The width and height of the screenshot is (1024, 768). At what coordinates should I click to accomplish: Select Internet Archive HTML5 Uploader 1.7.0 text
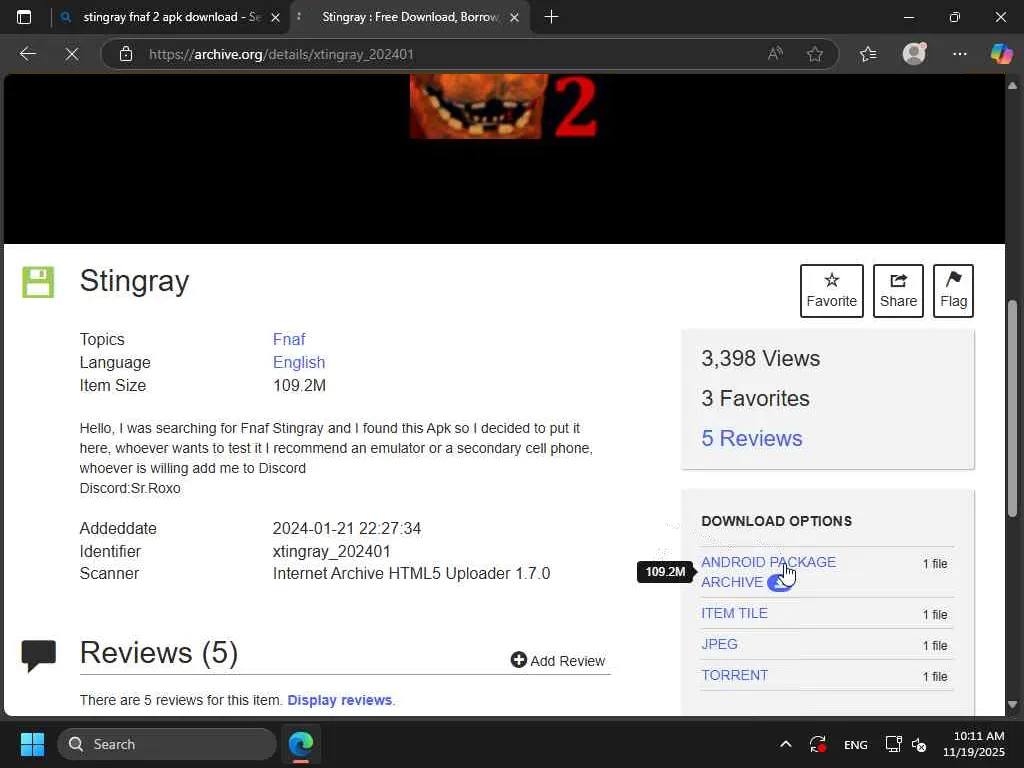tap(411, 573)
